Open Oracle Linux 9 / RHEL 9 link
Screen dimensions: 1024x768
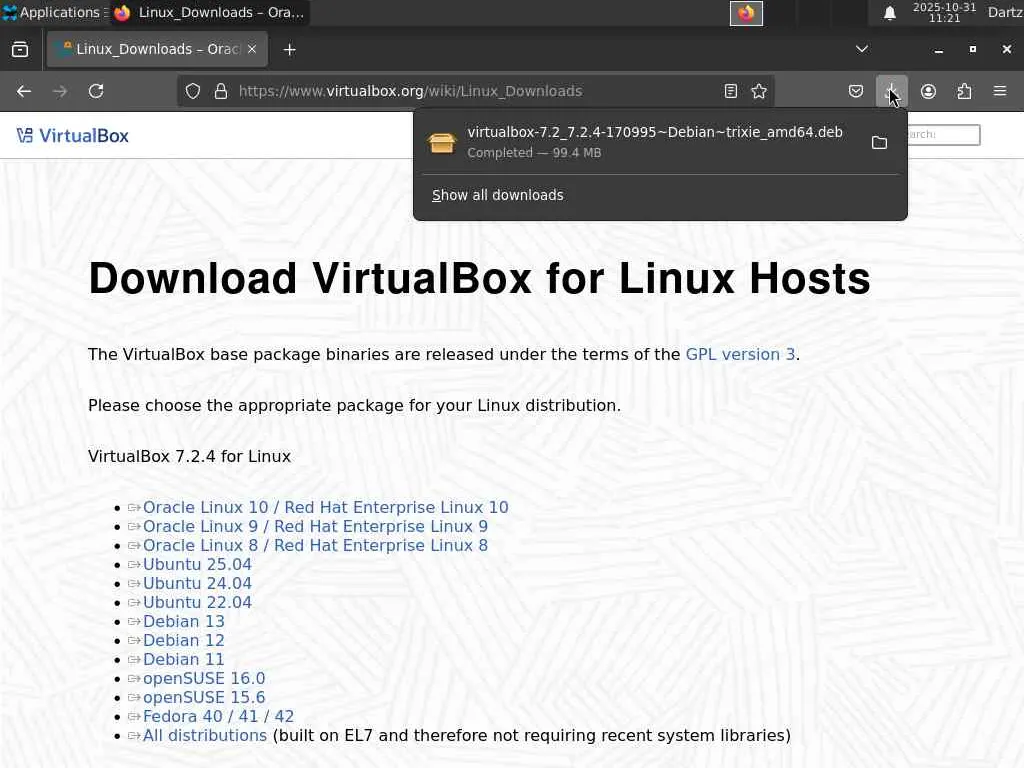click(x=315, y=526)
